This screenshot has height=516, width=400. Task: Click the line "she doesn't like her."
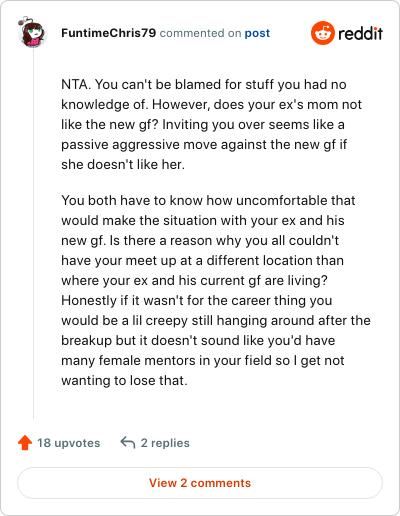[x=123, y=164]
